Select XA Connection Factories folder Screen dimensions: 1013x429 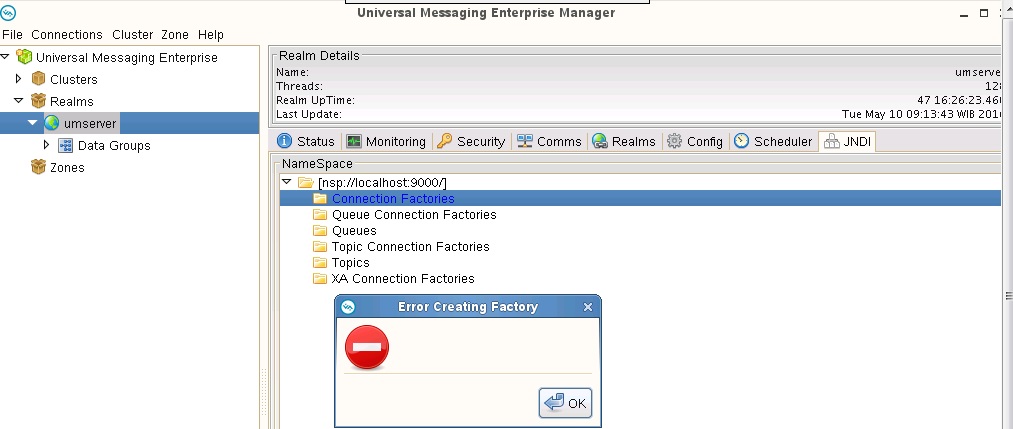(x=403, y=279)
